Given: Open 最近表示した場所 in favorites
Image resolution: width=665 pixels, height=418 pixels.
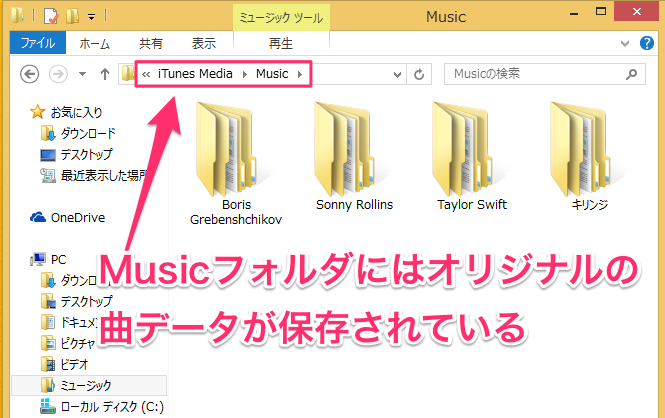Looking at the screenshot, I should [x=93, y=175].
